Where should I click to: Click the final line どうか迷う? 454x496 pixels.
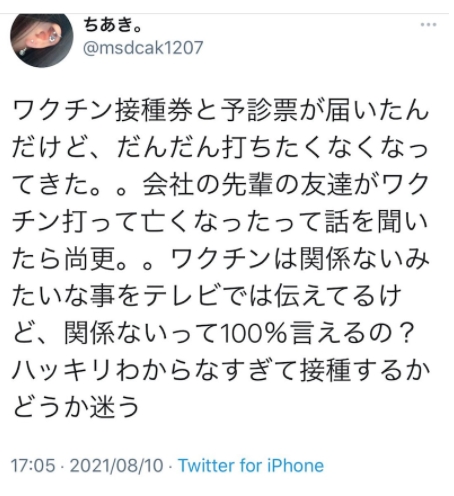[x=76, y=408]
